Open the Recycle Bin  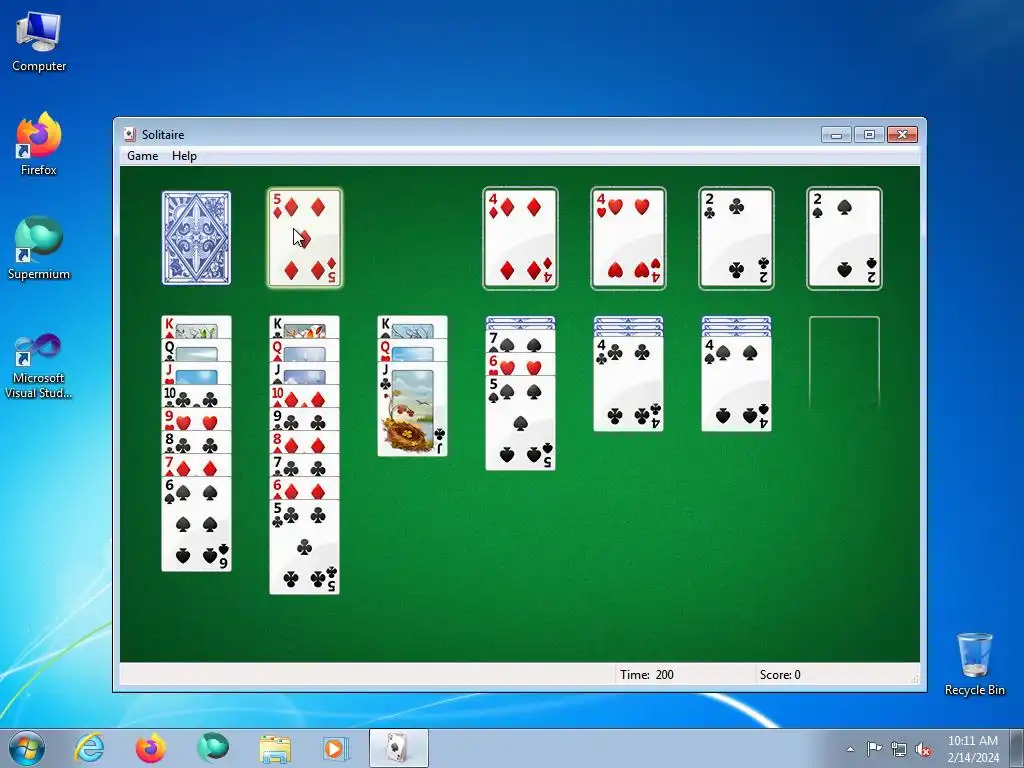coord(974,664)
